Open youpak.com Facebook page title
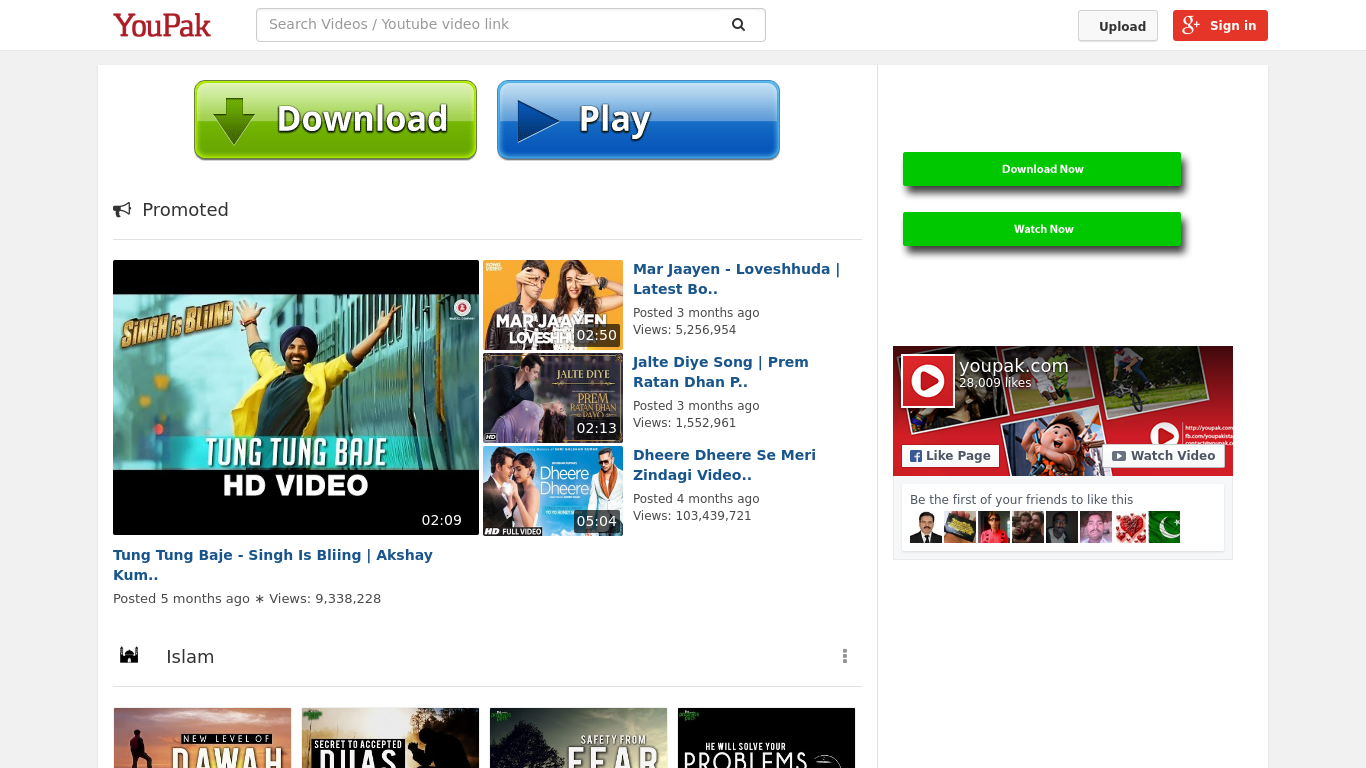The width and height of the screenshot is (1366, 768). click(1014, 366)
